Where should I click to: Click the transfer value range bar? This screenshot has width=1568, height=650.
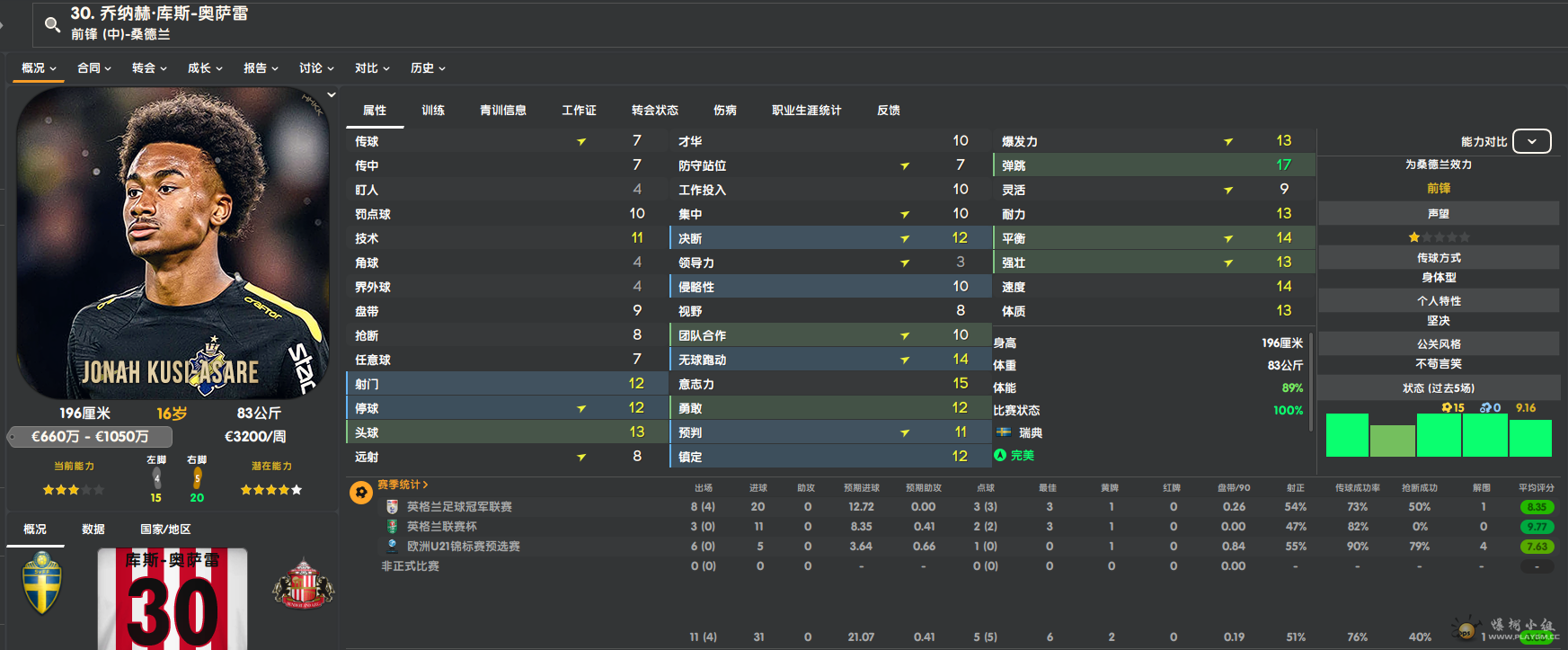click(x=90, y=437)
